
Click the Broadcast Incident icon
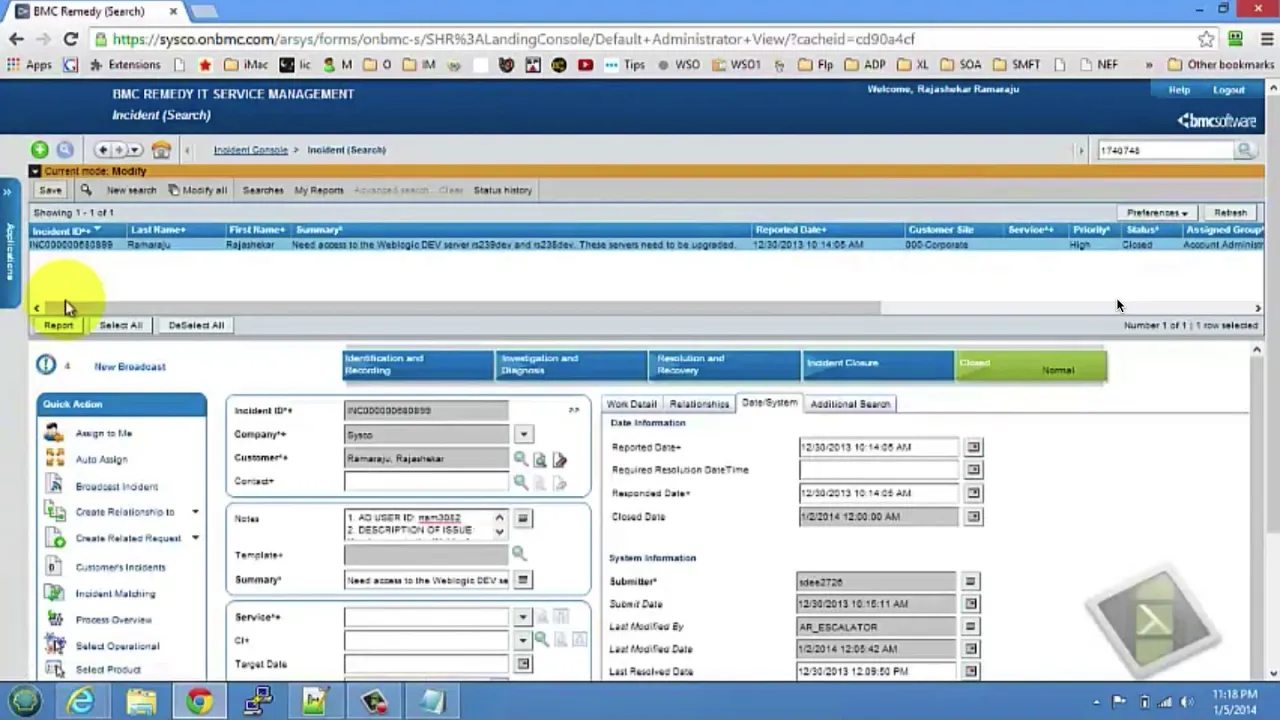pos(55,486)
